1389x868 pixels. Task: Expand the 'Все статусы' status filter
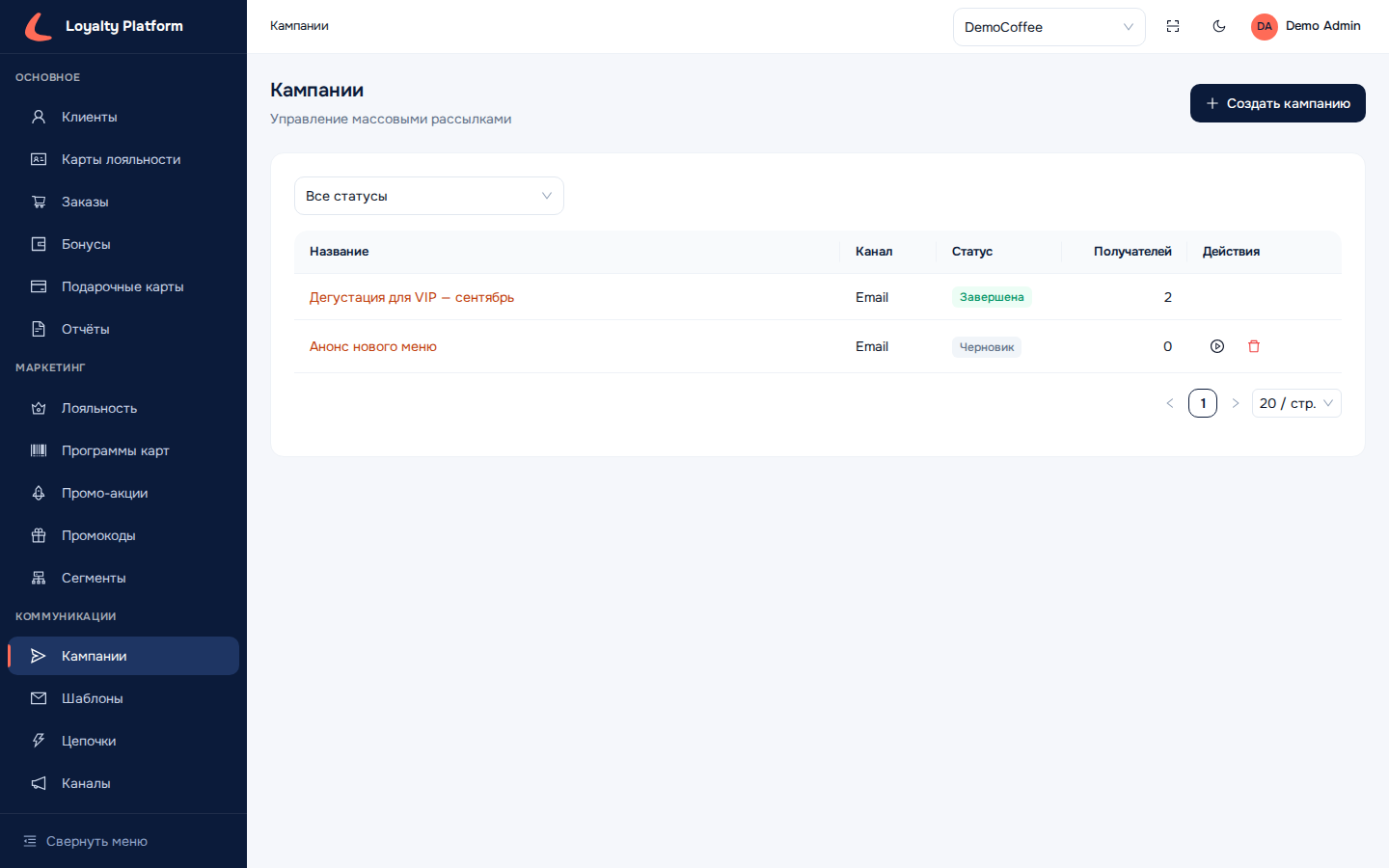tap(429, 196)
